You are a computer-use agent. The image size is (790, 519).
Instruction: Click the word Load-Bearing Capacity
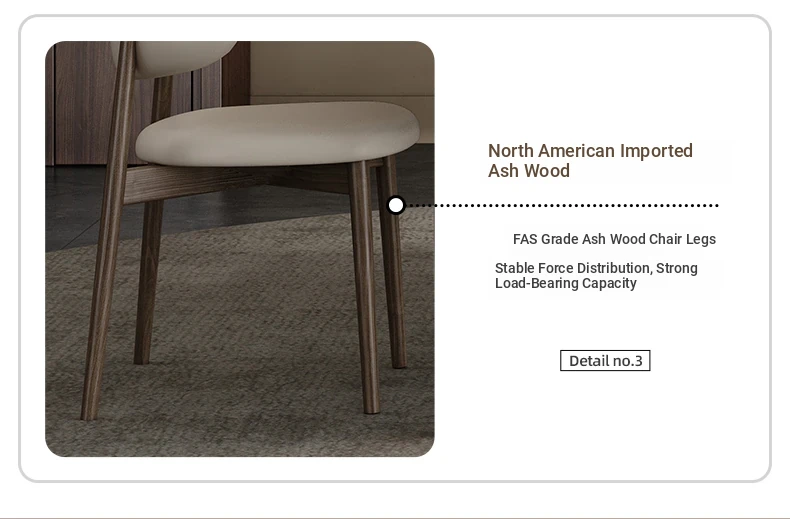(565, 283)
